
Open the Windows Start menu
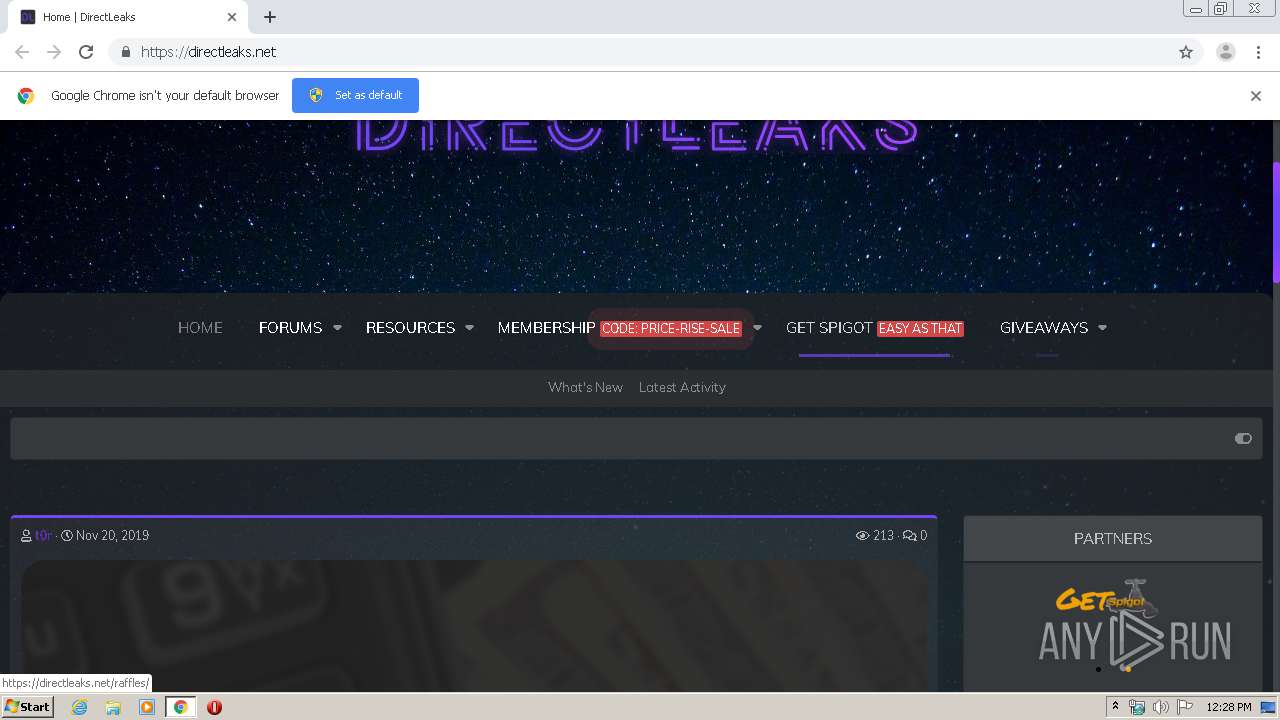point(28,707)
